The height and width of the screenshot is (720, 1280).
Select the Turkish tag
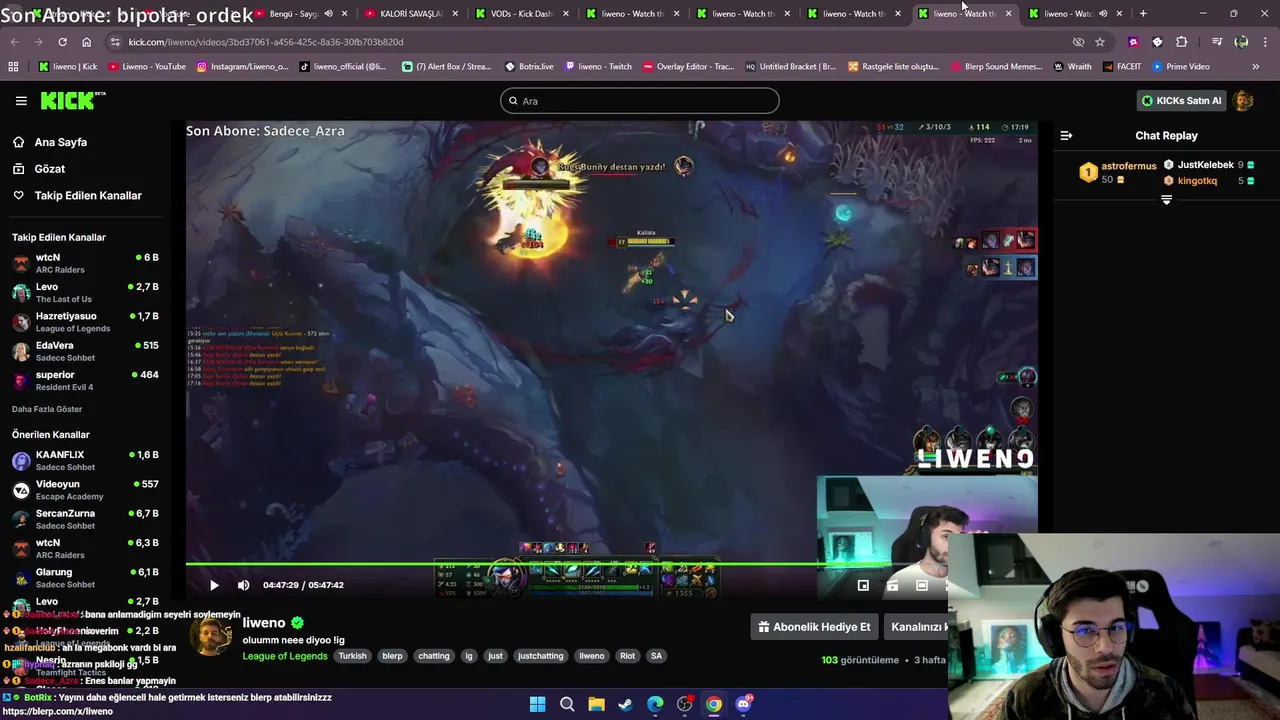click(x=352, y=656)
